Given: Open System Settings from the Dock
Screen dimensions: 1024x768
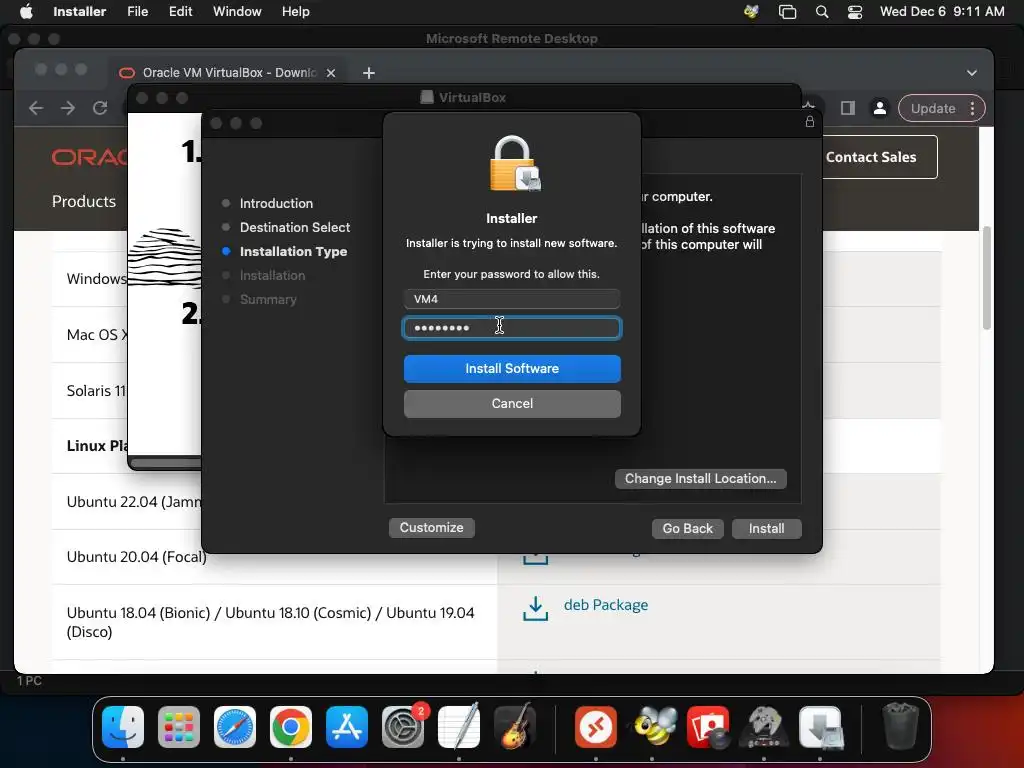Looking at the screenshot, I should pos(402,726).
